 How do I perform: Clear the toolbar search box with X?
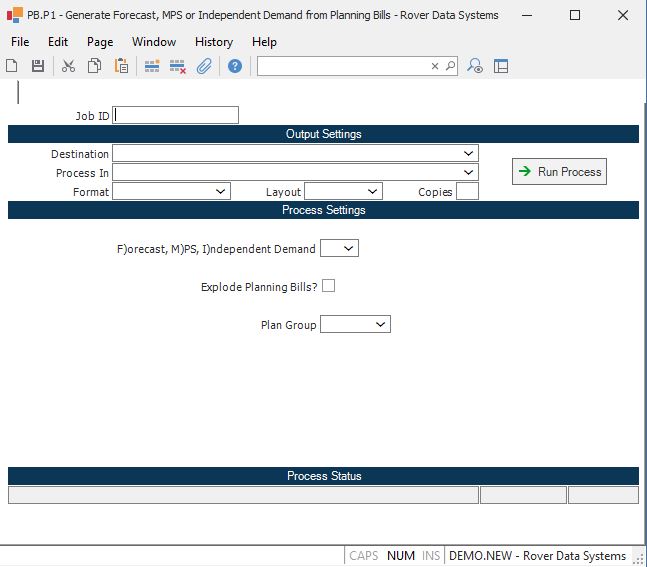435,66
